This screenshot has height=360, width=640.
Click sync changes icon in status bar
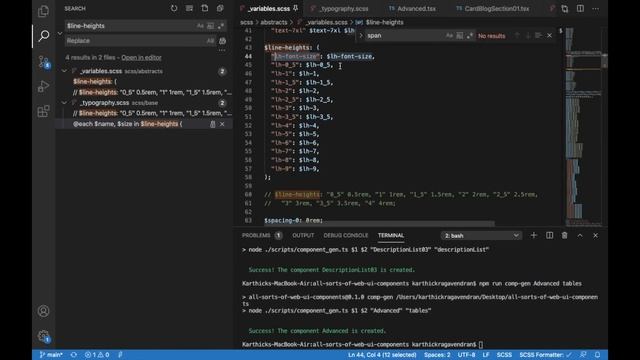pyautogui.click(x=73, y=355)
